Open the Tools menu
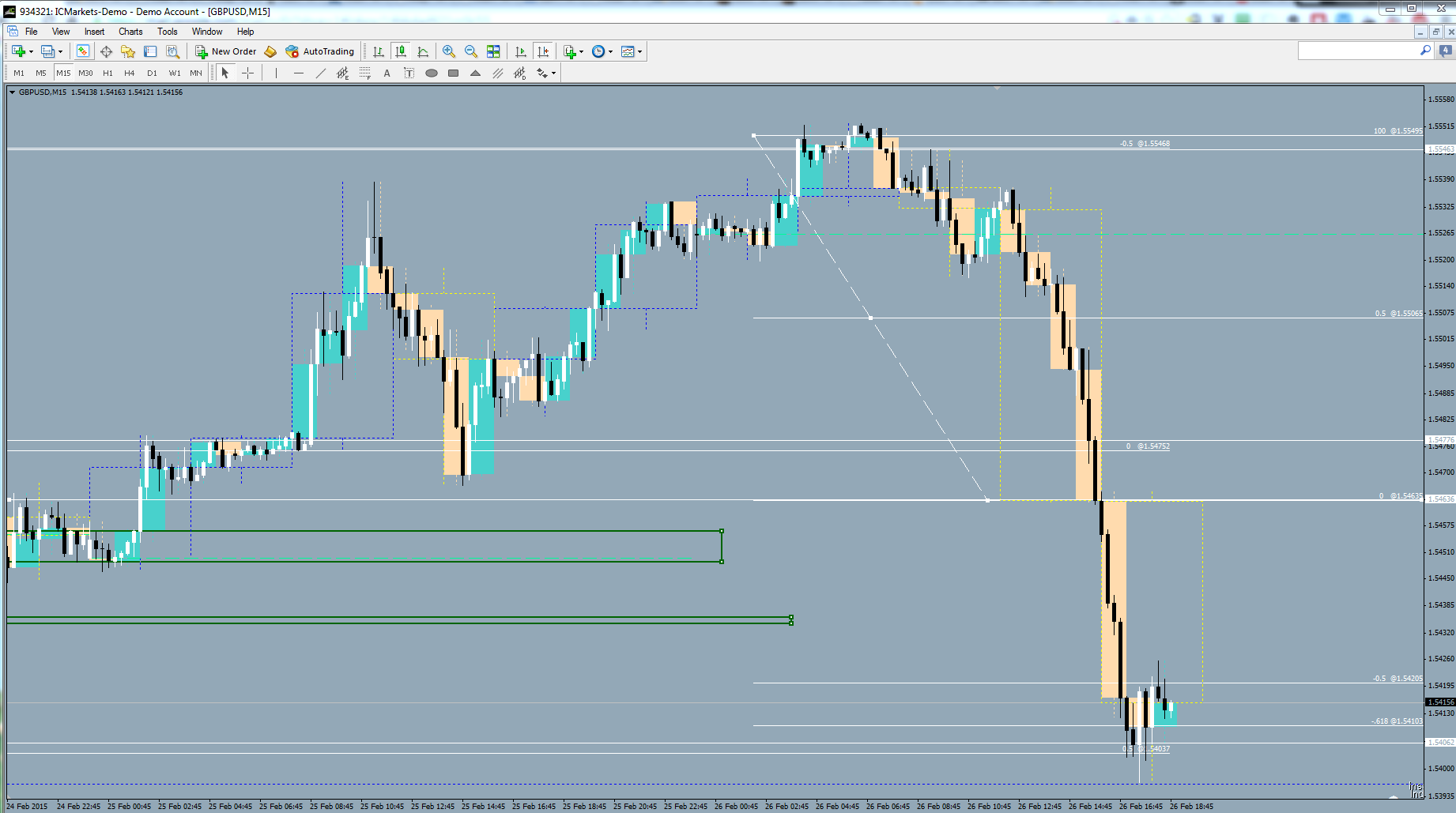 167,32
